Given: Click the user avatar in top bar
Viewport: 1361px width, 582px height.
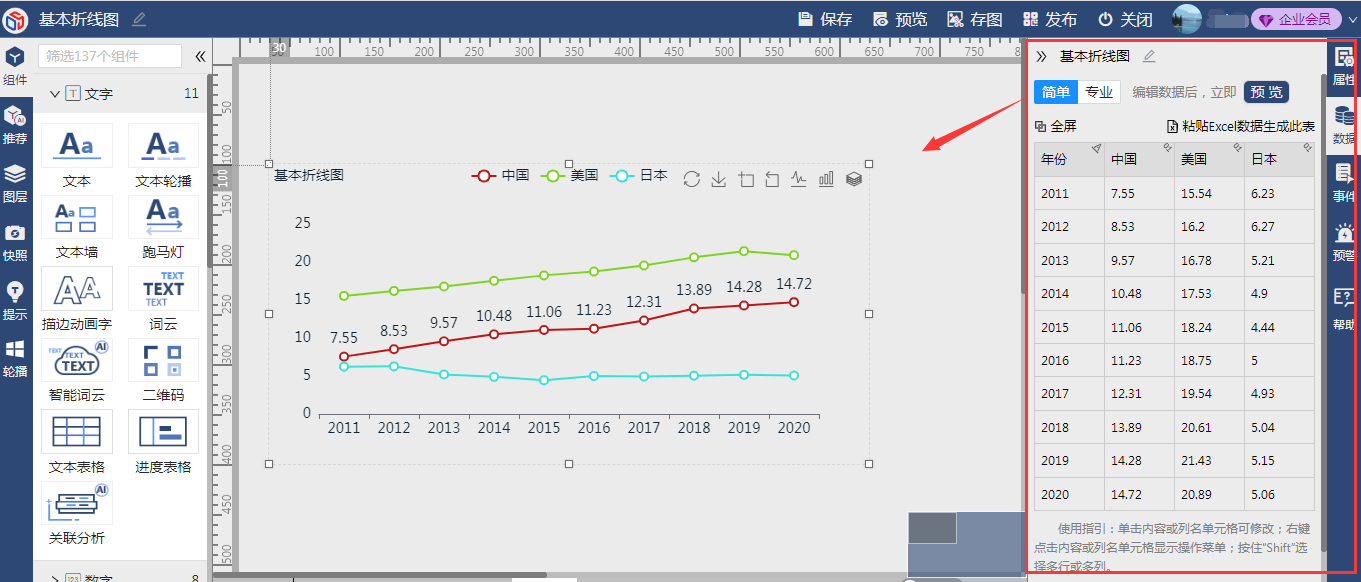Looking at the screenshot, I should (1187, 19).
